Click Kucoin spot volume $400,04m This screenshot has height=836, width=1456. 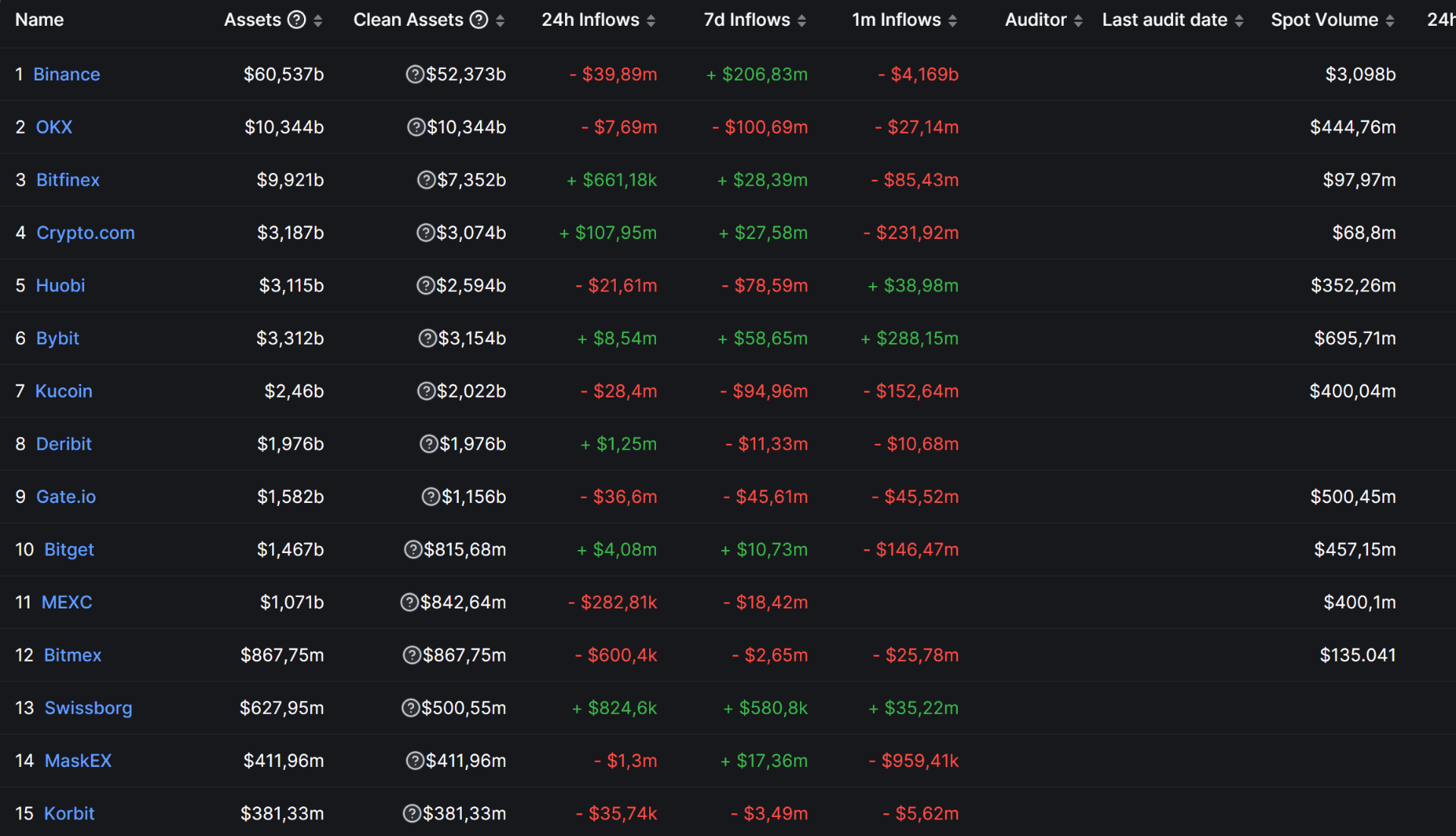click(1353, 391)
